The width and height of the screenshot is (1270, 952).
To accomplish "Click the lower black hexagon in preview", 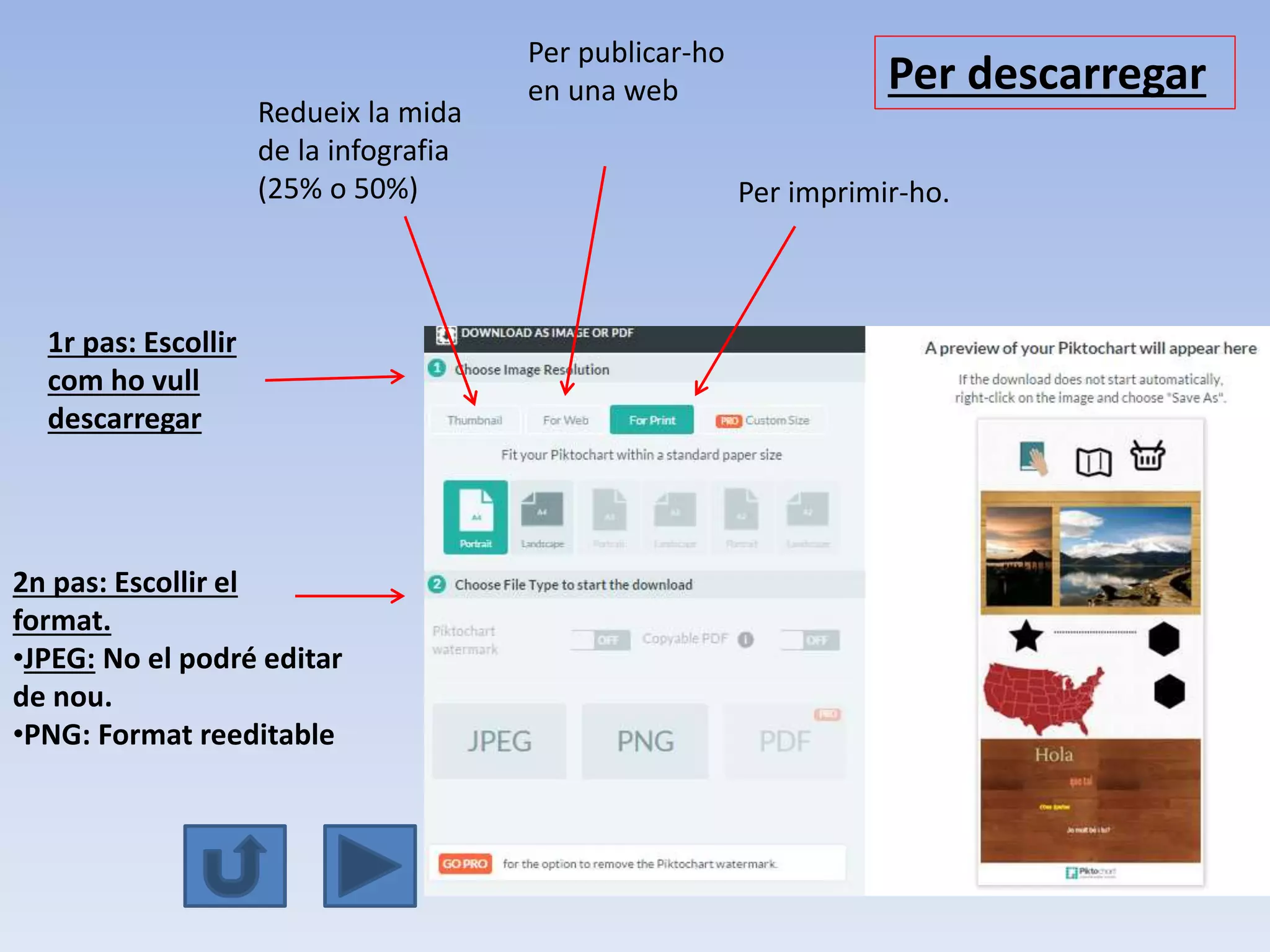I will pyautogui.click(x=1170, y=691).
